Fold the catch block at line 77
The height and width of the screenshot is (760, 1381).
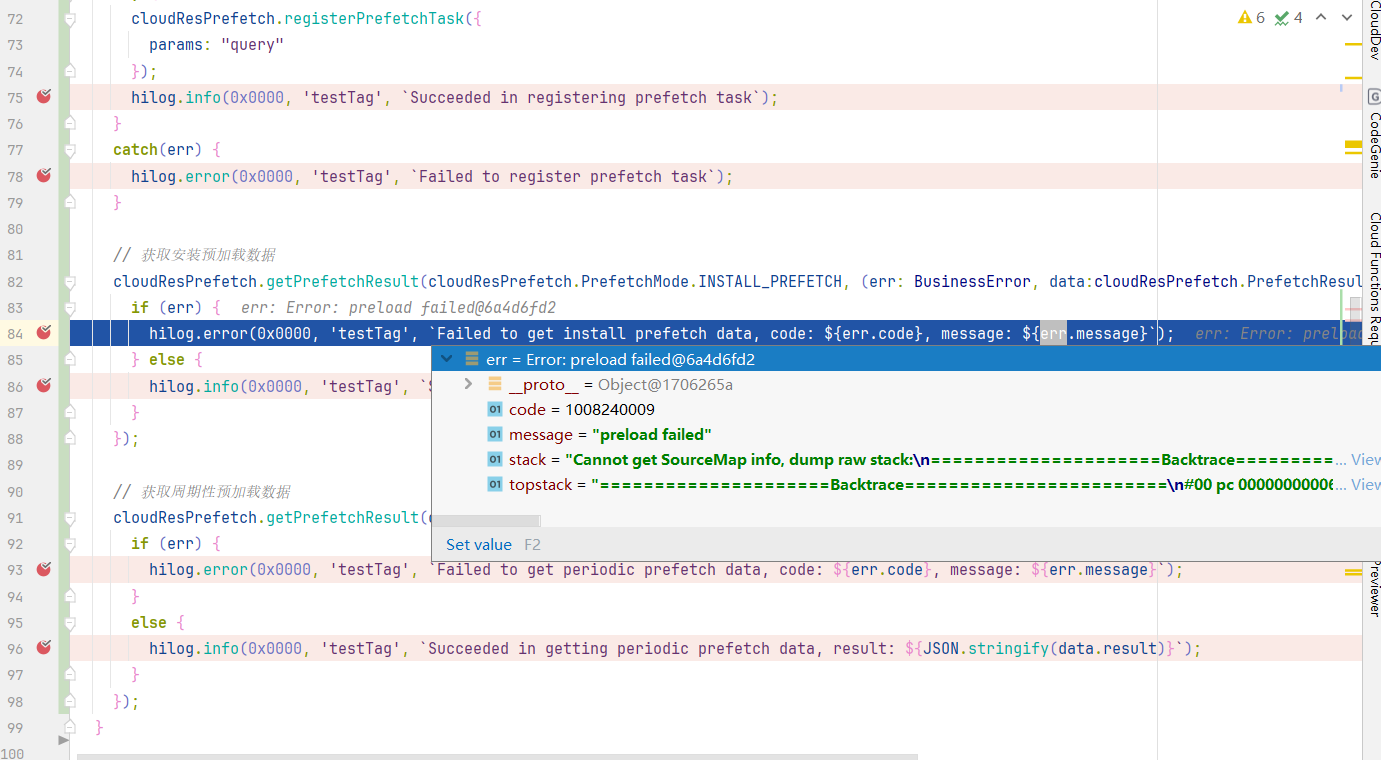[69, 150]
